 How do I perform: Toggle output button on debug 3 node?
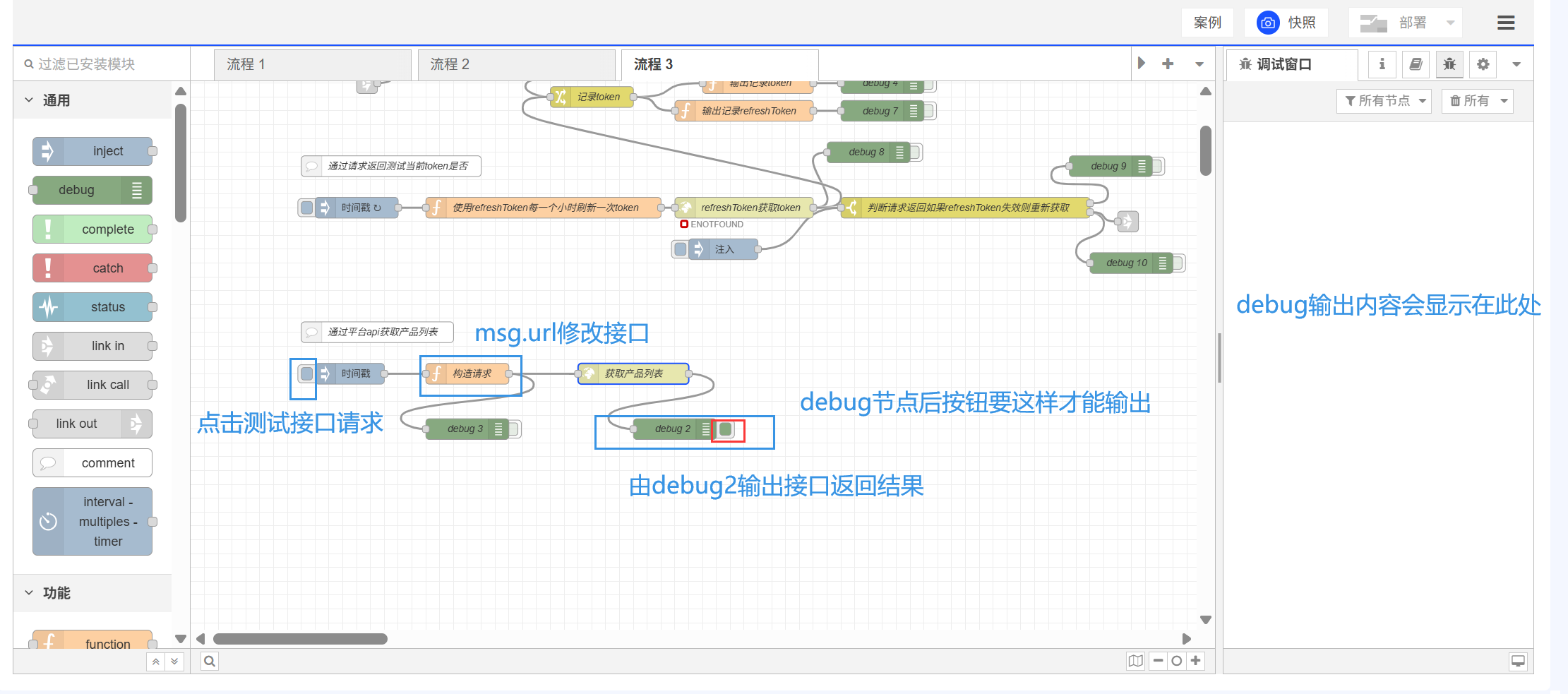pyautogui.click(x=513, y=429)
